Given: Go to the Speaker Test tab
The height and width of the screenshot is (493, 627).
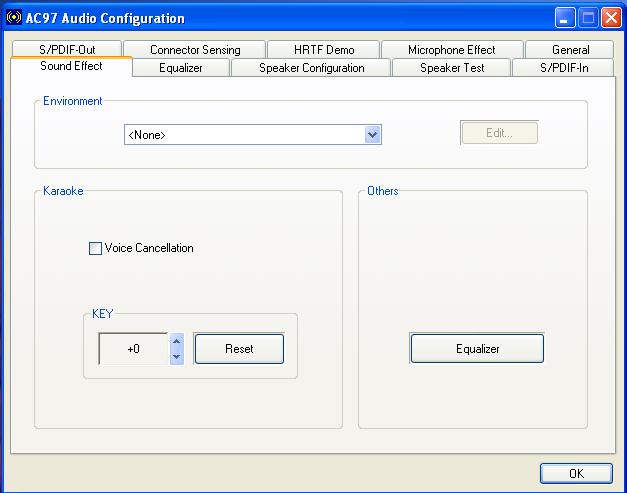Looking at the screenshot, I should [x=451, y=68].
